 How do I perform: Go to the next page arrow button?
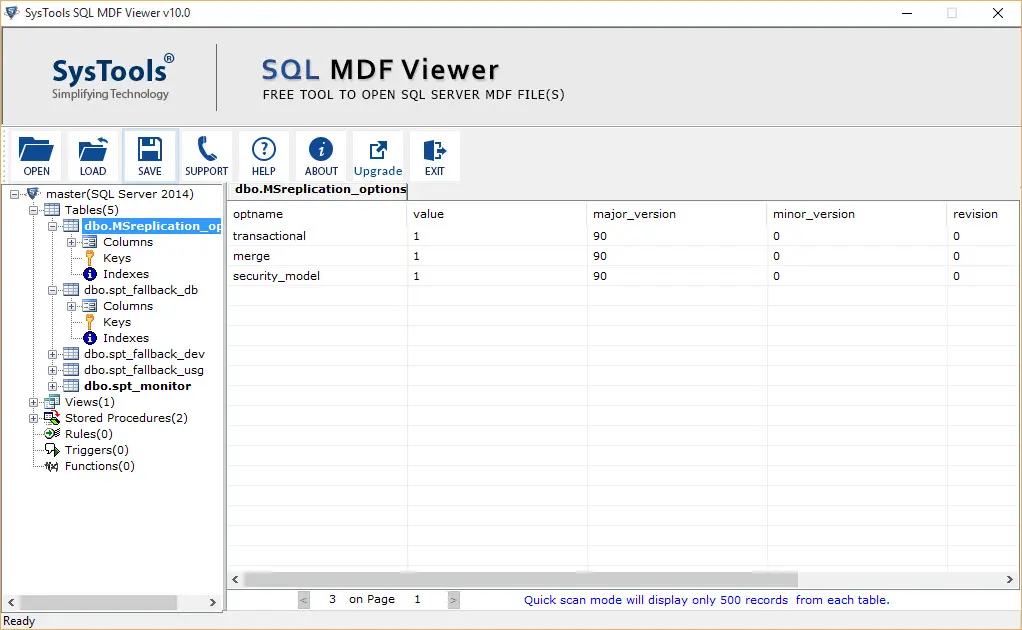453,600
